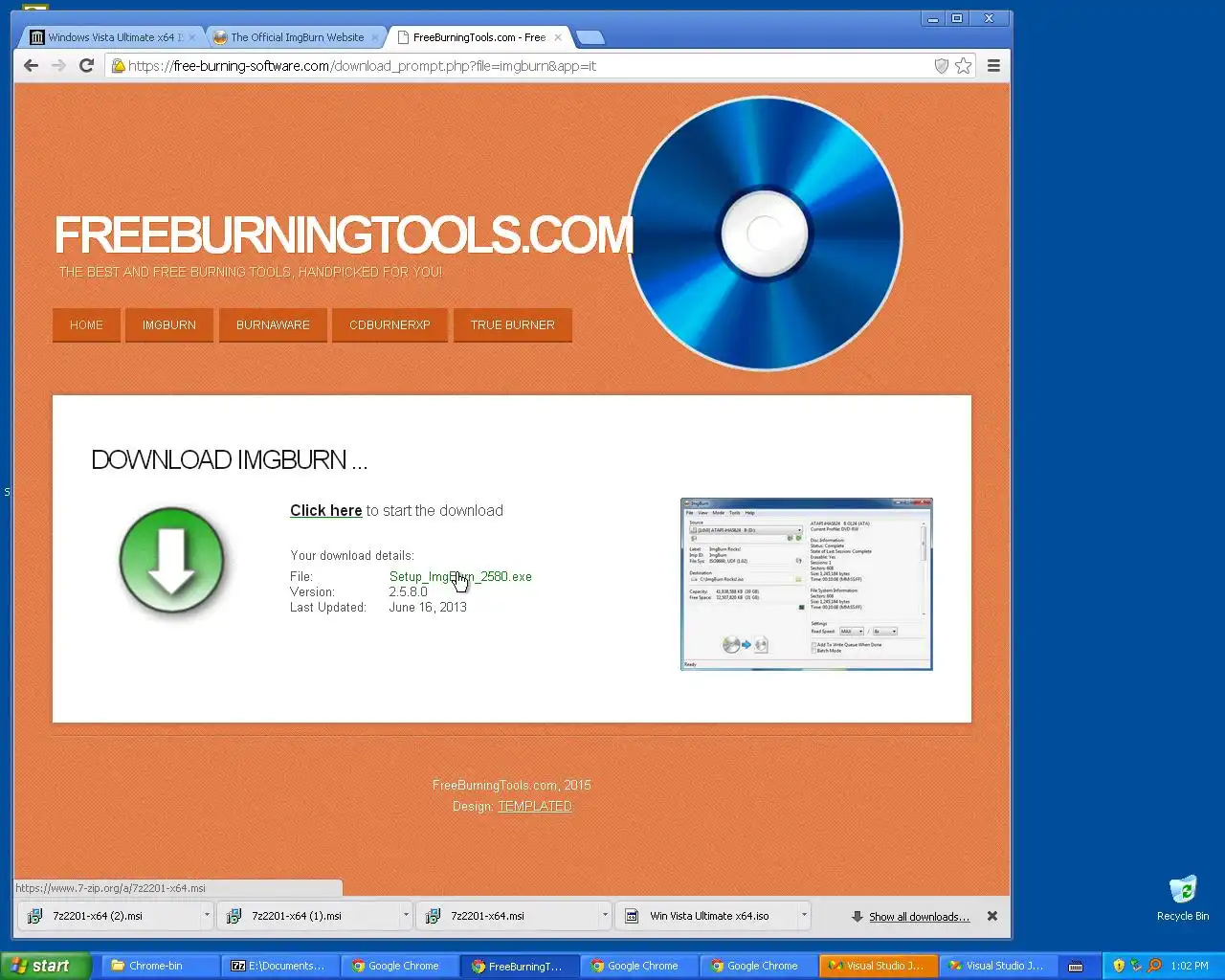Reload the page with the refresh icon
Image resolution: width=1225 pixels, height=980 pixels.
tap(86, 65)
